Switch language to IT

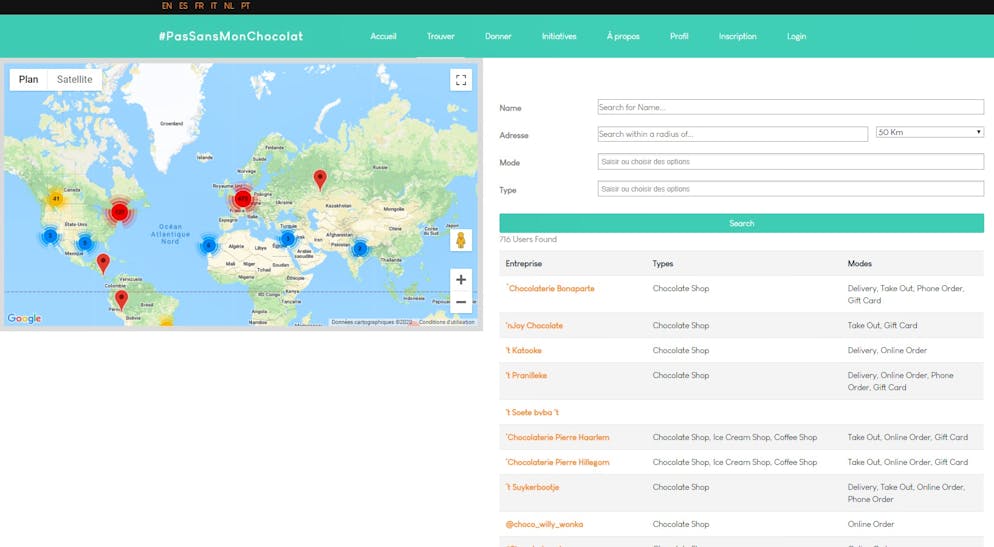[x=214, y=6]
